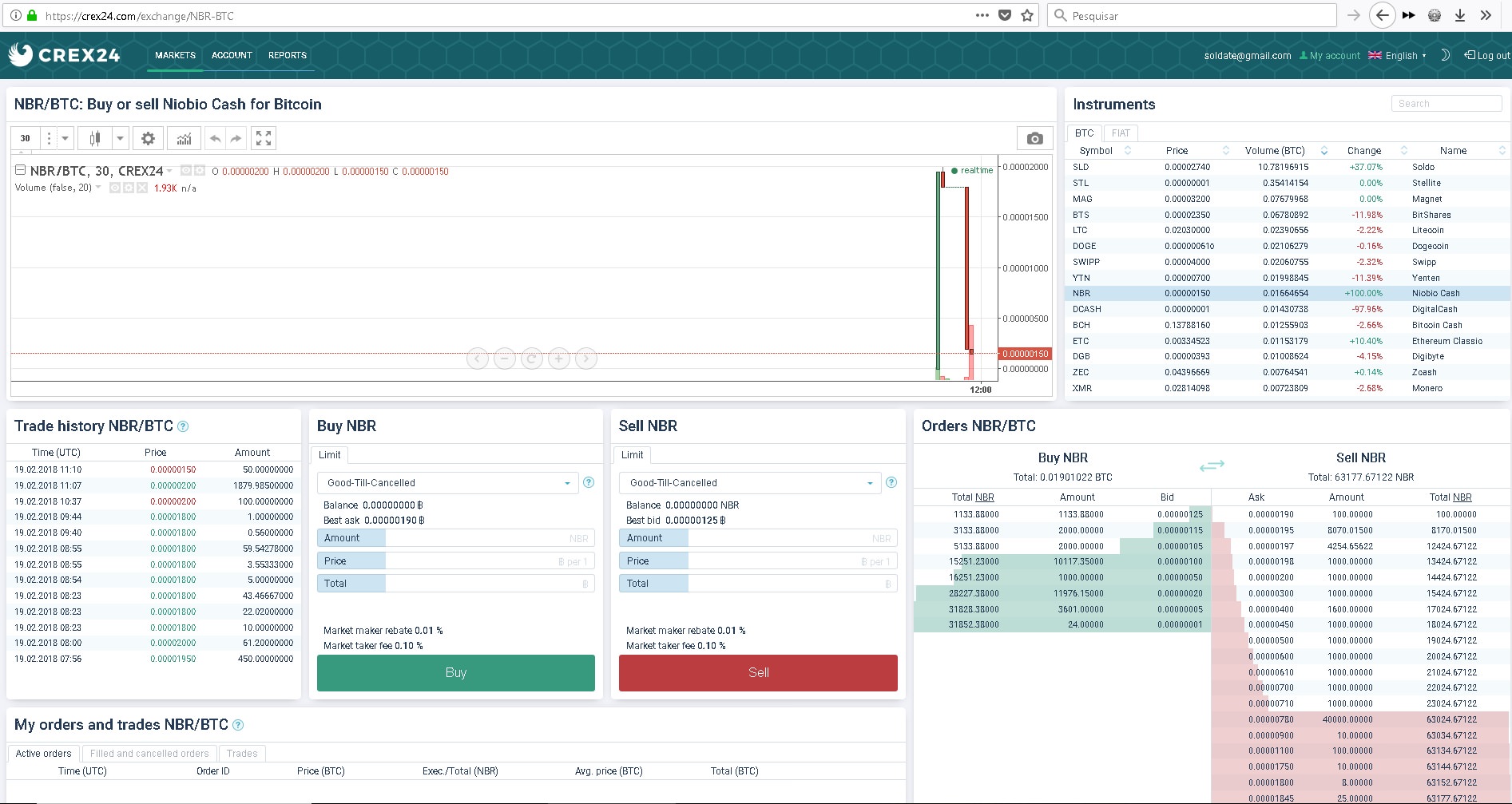Click bid 0.00000100 order row
The height and width of the screenshot is (804, 1512).
[x=1063, y=561]
